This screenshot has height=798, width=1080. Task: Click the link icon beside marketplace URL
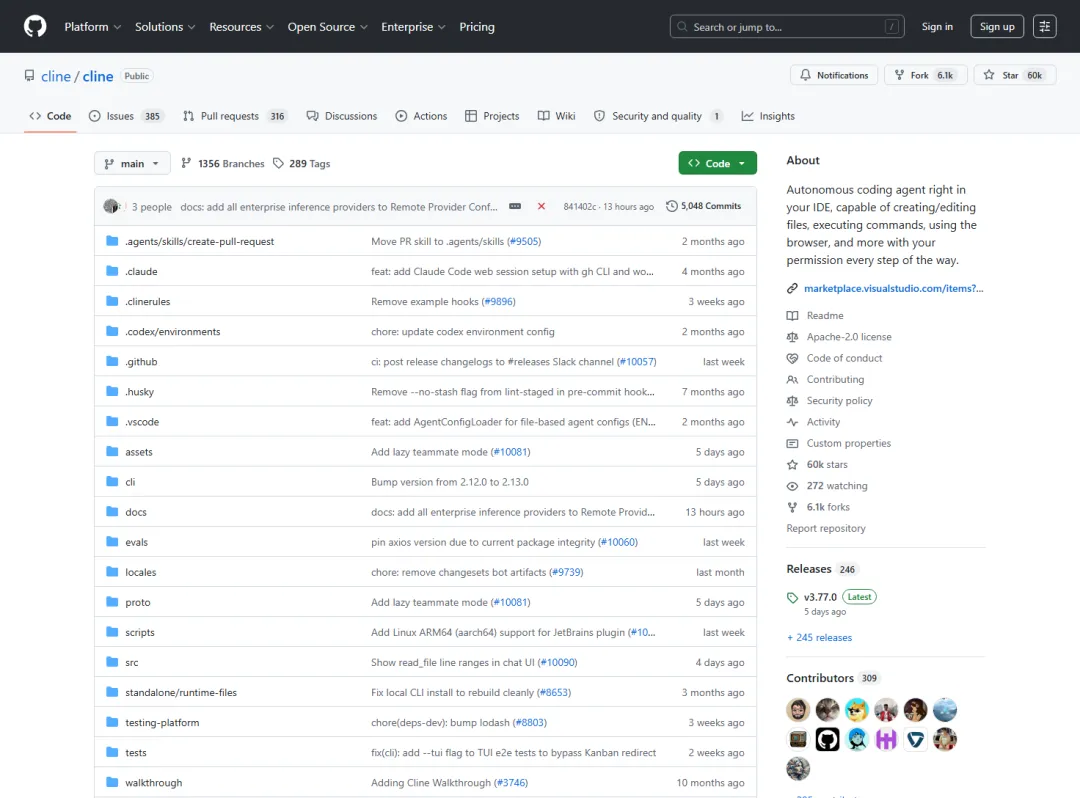pyautogui.click(x=792, y=288)
